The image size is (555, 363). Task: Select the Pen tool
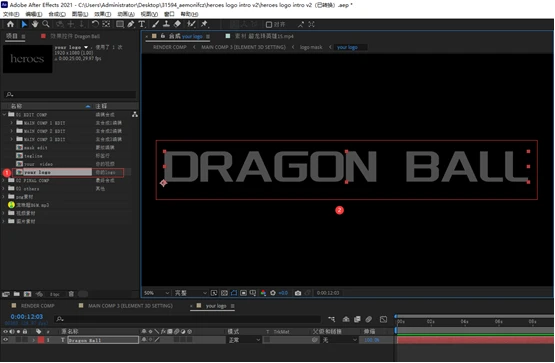[131, 24]
